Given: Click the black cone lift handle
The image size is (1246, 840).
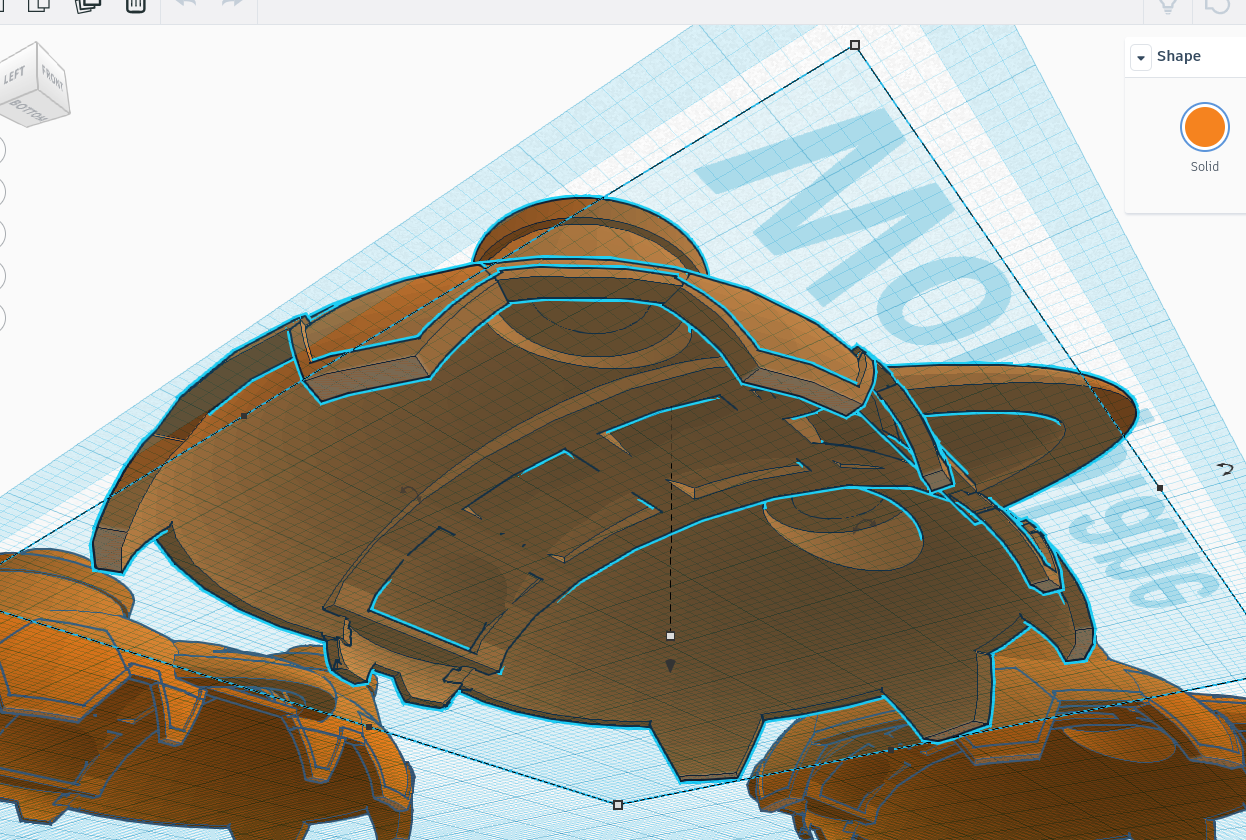Looking at the screenshot, I should [671, 665].
